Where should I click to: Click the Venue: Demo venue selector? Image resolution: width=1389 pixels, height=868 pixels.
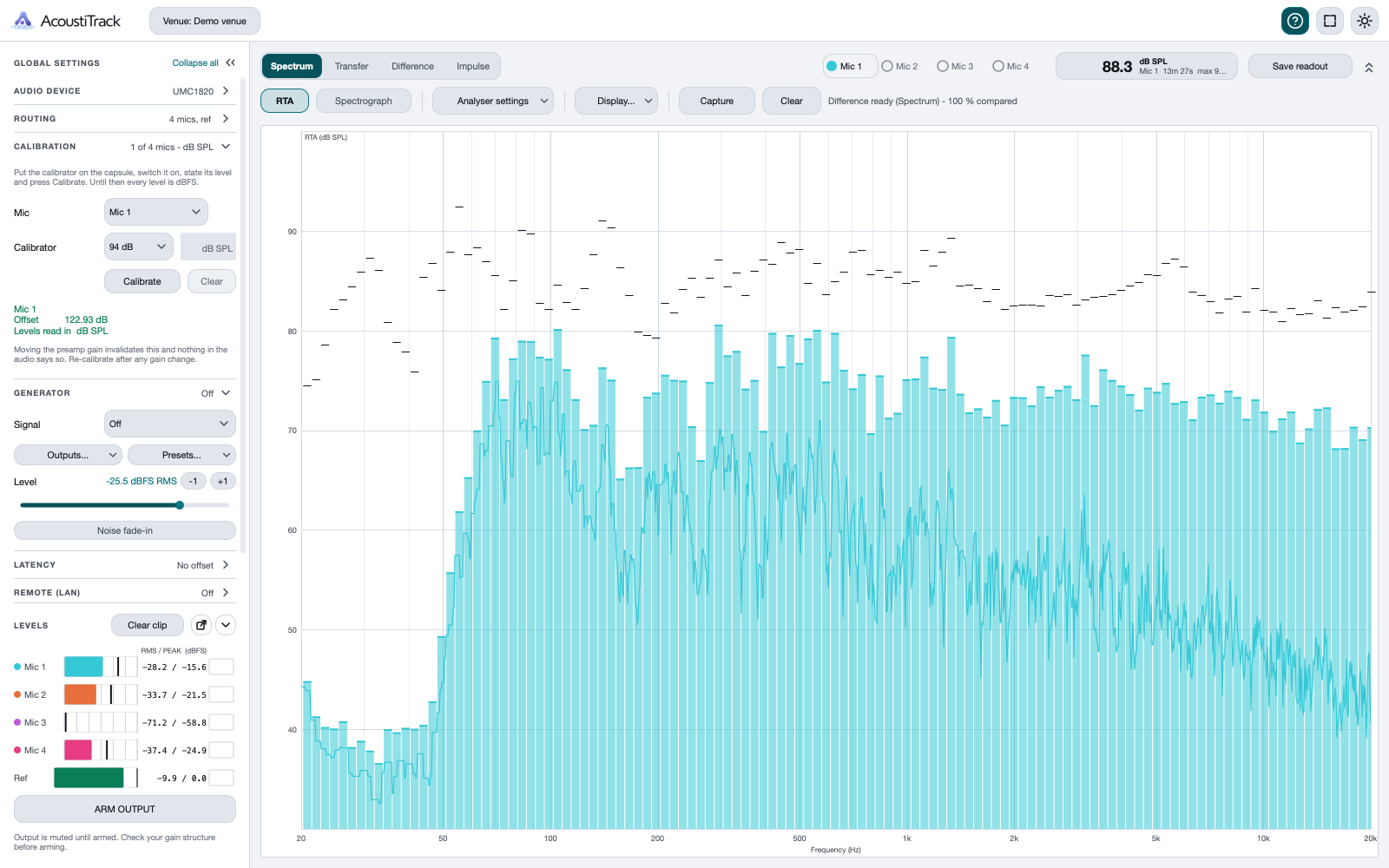click(x=205, y=21)
